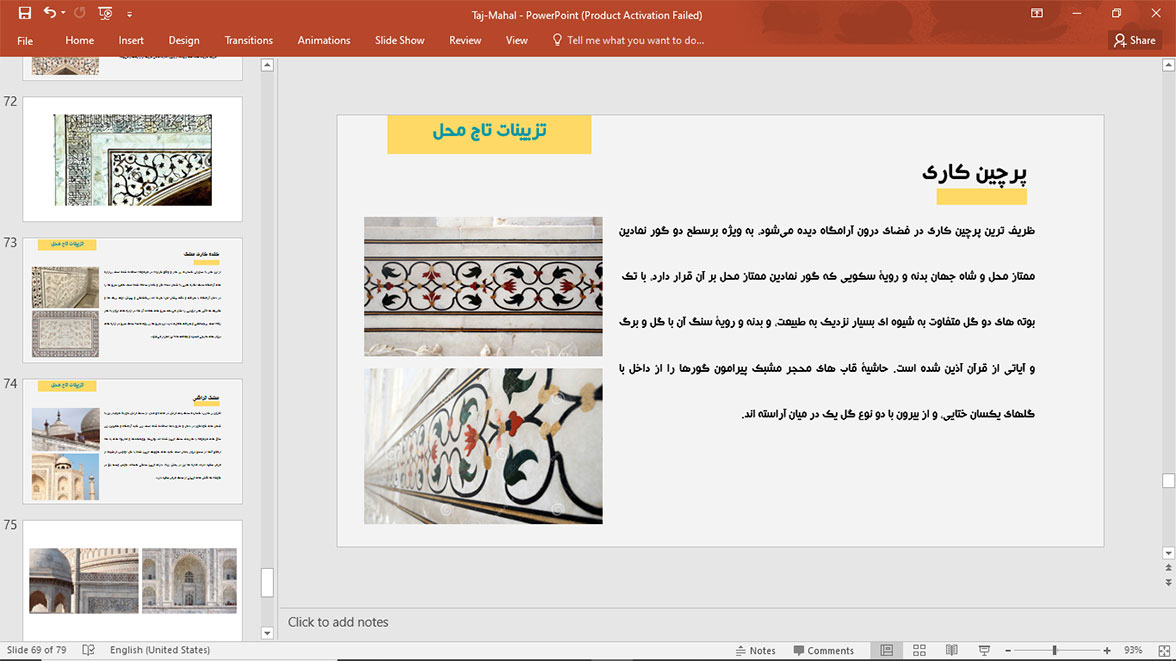This screenshot has height=661, width=1176.
Task: Switch to Reading View
Action: [x=951, y=650]
